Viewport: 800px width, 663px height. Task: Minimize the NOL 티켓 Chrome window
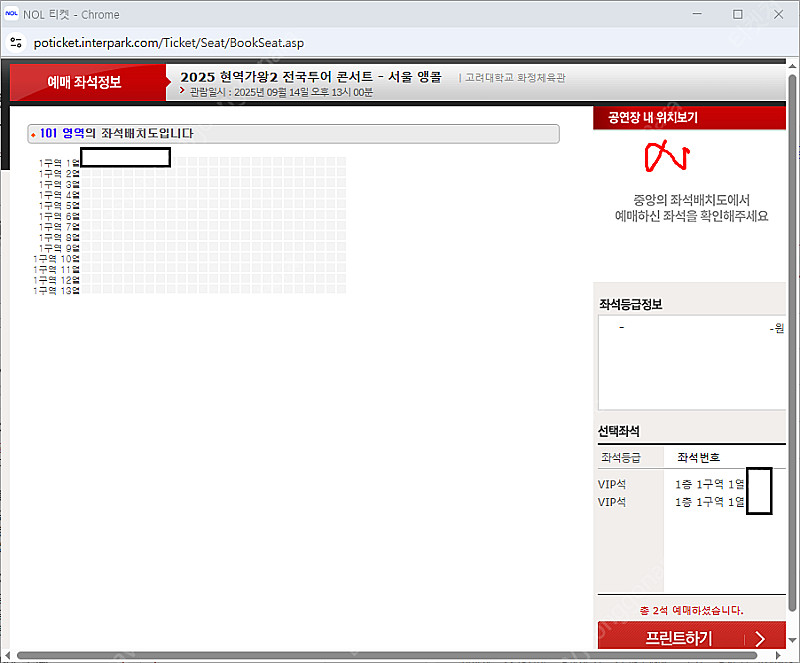pyautogui.click(x=697, y=14)
